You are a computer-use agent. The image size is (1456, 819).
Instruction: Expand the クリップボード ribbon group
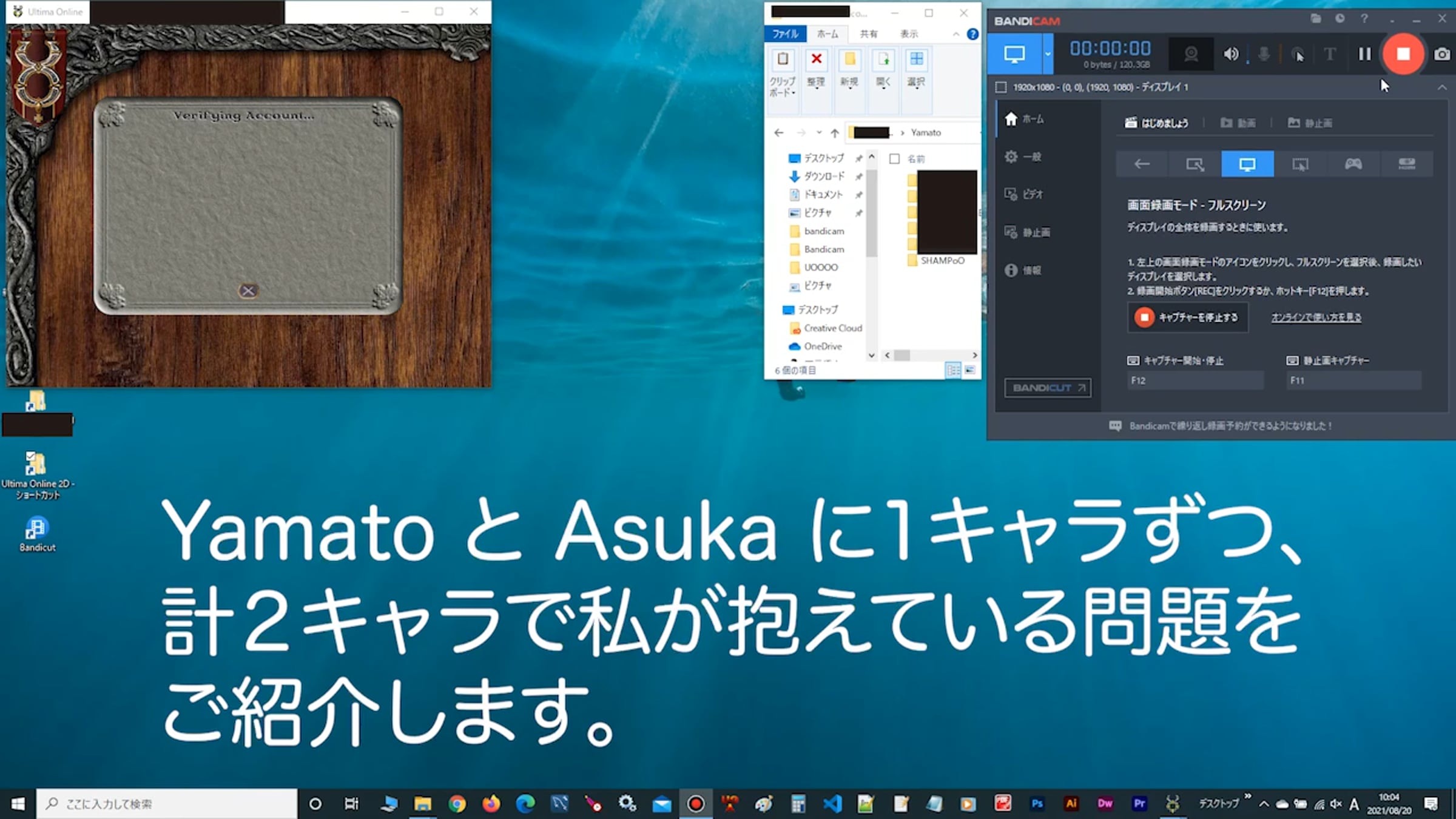click(783, 81)
